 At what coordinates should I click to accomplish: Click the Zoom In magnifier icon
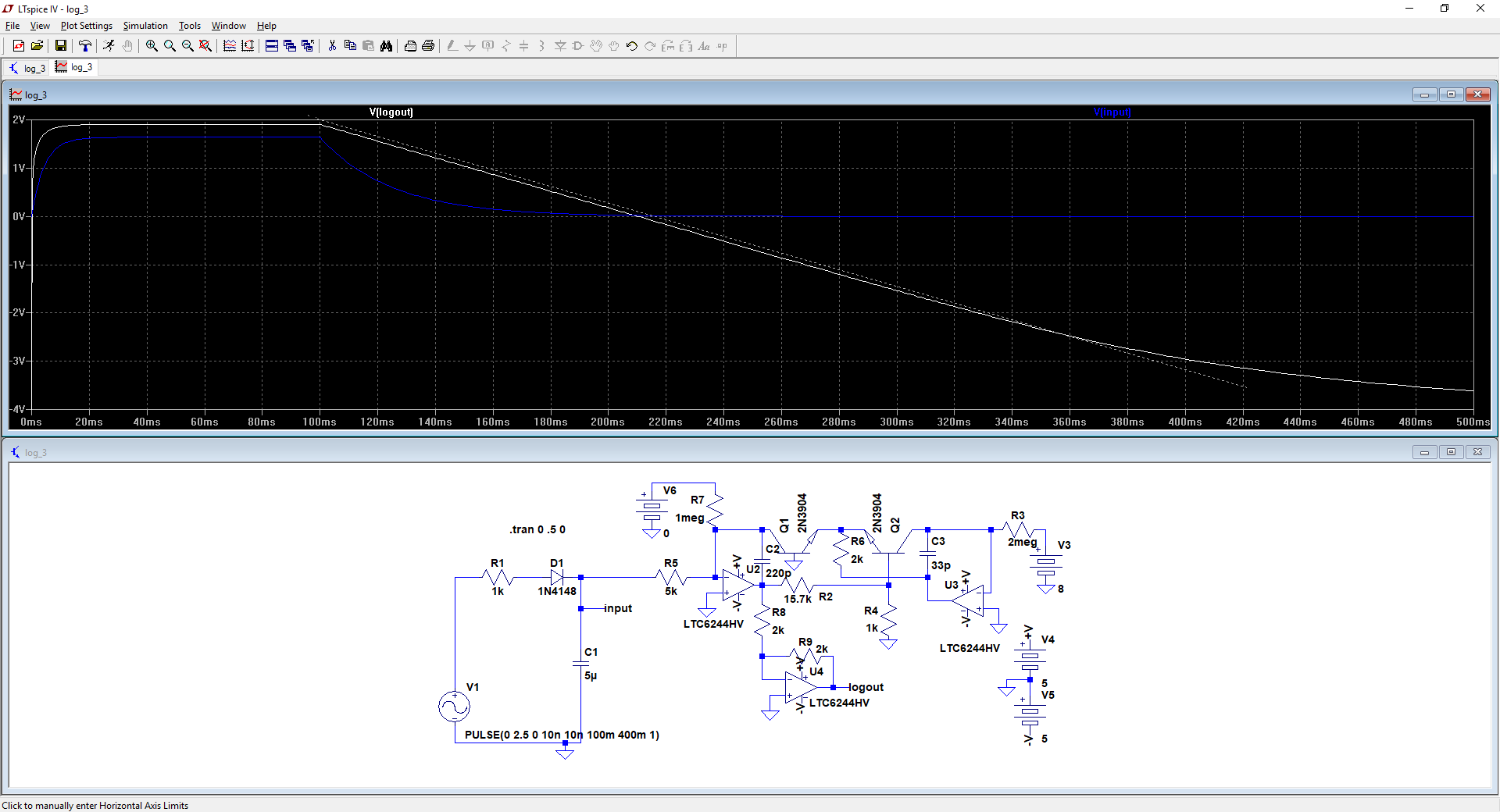[x=152, y=46]
